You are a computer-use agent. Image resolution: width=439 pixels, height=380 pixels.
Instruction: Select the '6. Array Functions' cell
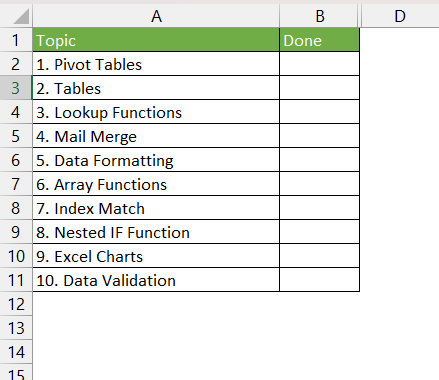pyautogui.click(x=156, y=184)
